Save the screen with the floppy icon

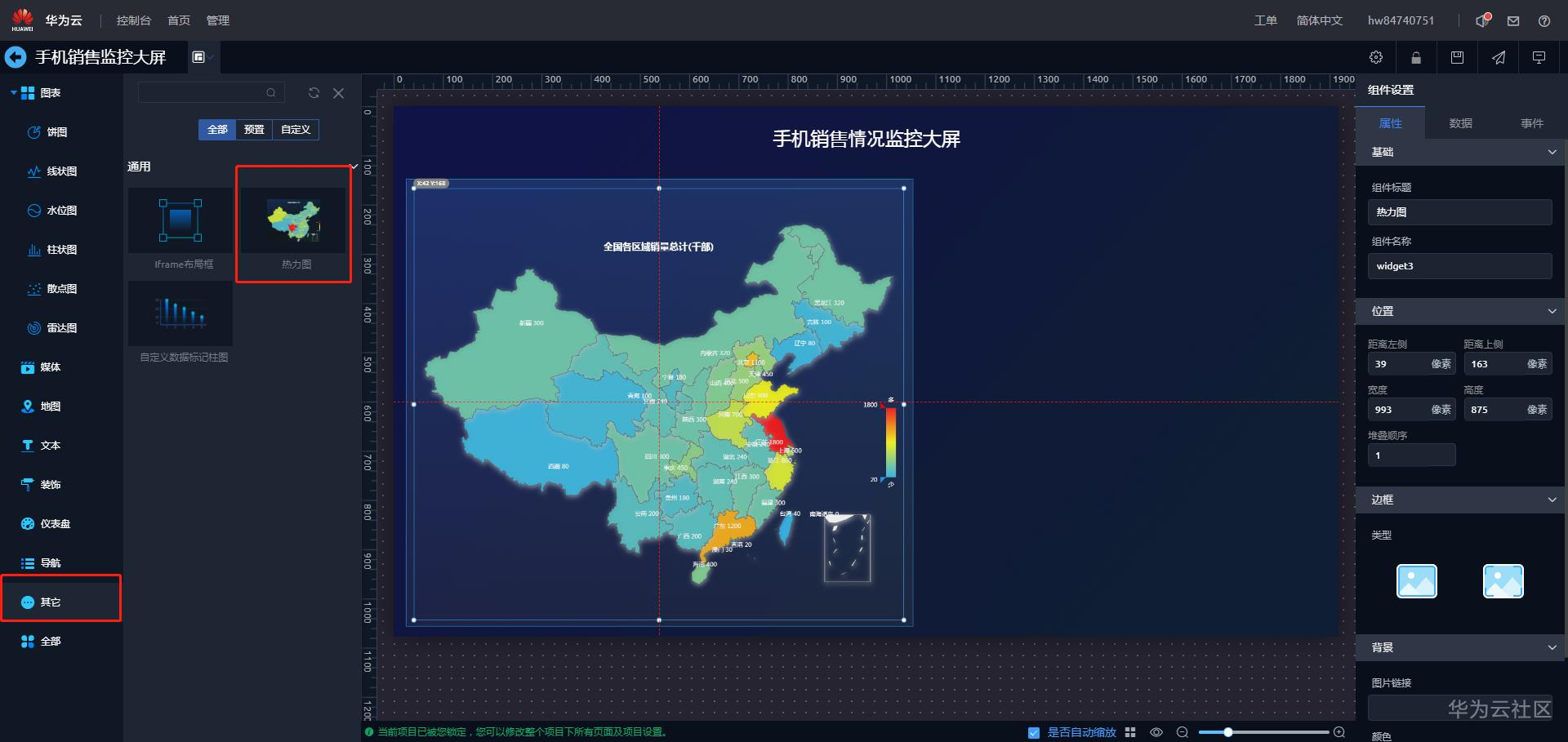point(1457,57)
